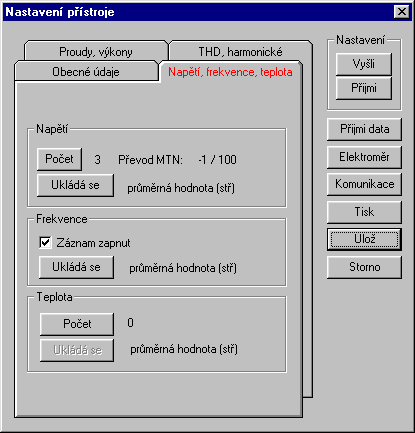
Task: Click the Napětí, frekvence, teplota tab
Action: point(230,72)
